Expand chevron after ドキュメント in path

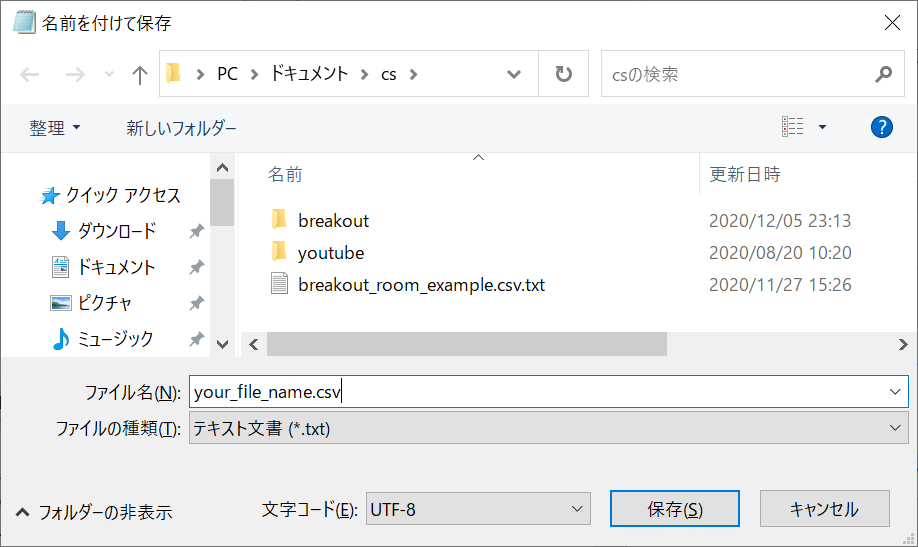pyautogui.click(x=364, y=74)
